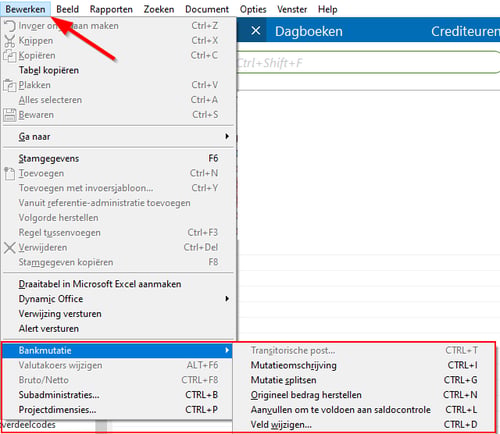
Task: Switch to the Dagboeken tab
Action: pyautogui.click(x=309, y=31)
